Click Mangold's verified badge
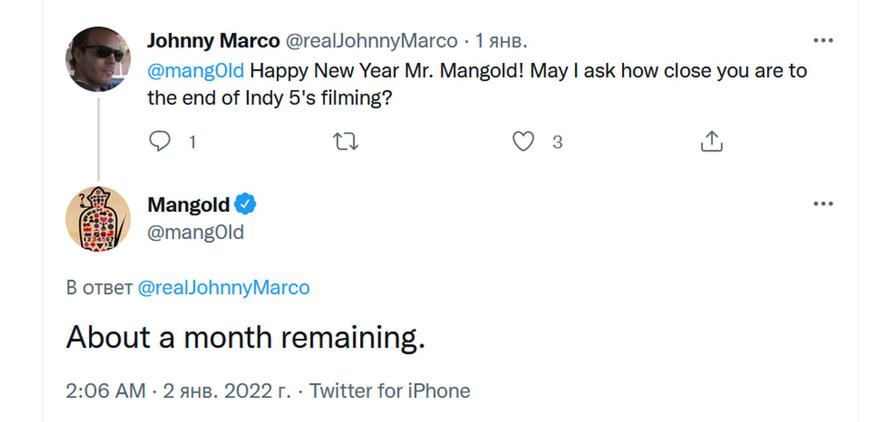Screen dimensions: 877x422 (x=246, y=205)
